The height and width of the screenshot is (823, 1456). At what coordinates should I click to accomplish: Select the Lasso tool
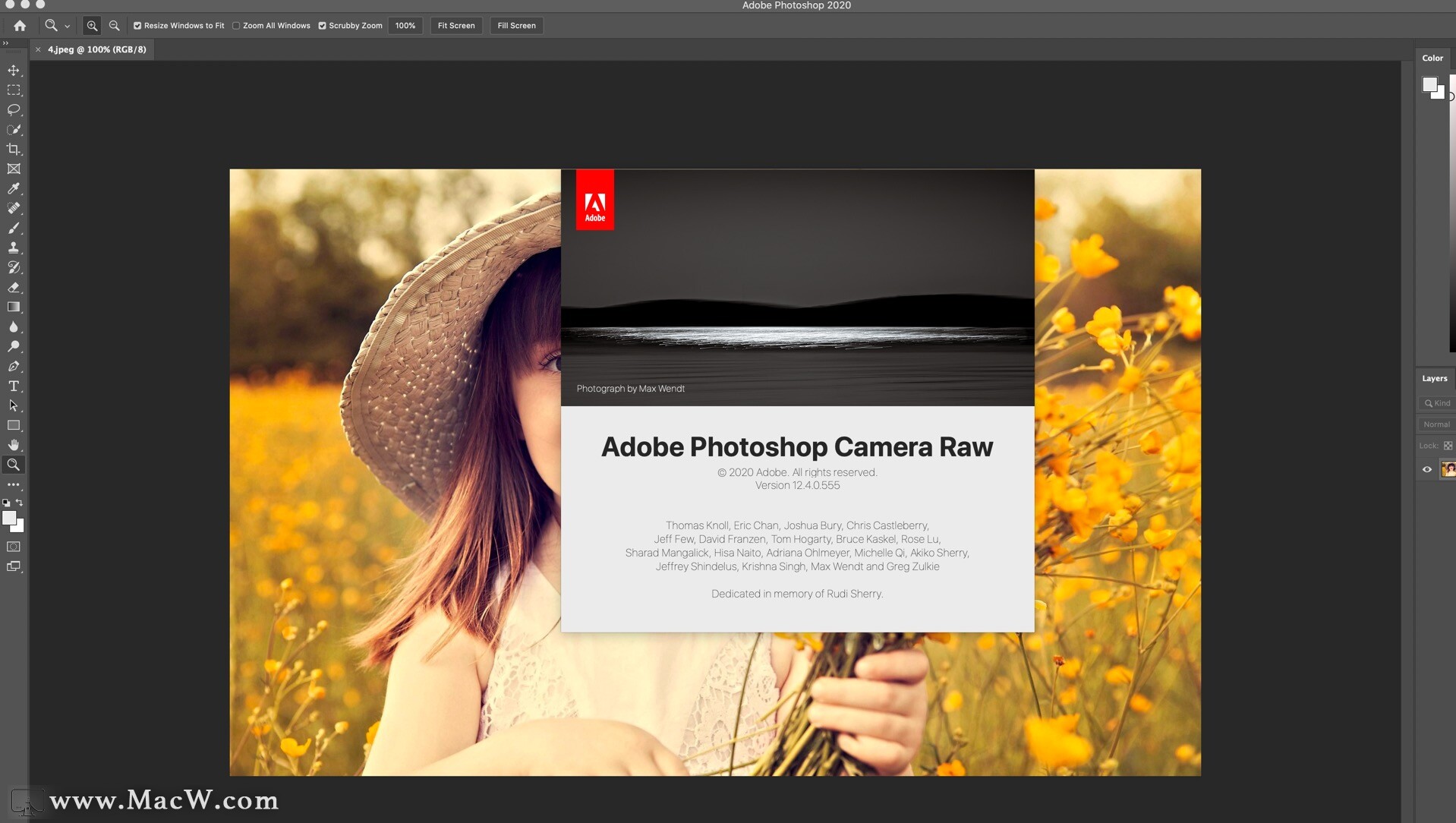pos(14,110)
